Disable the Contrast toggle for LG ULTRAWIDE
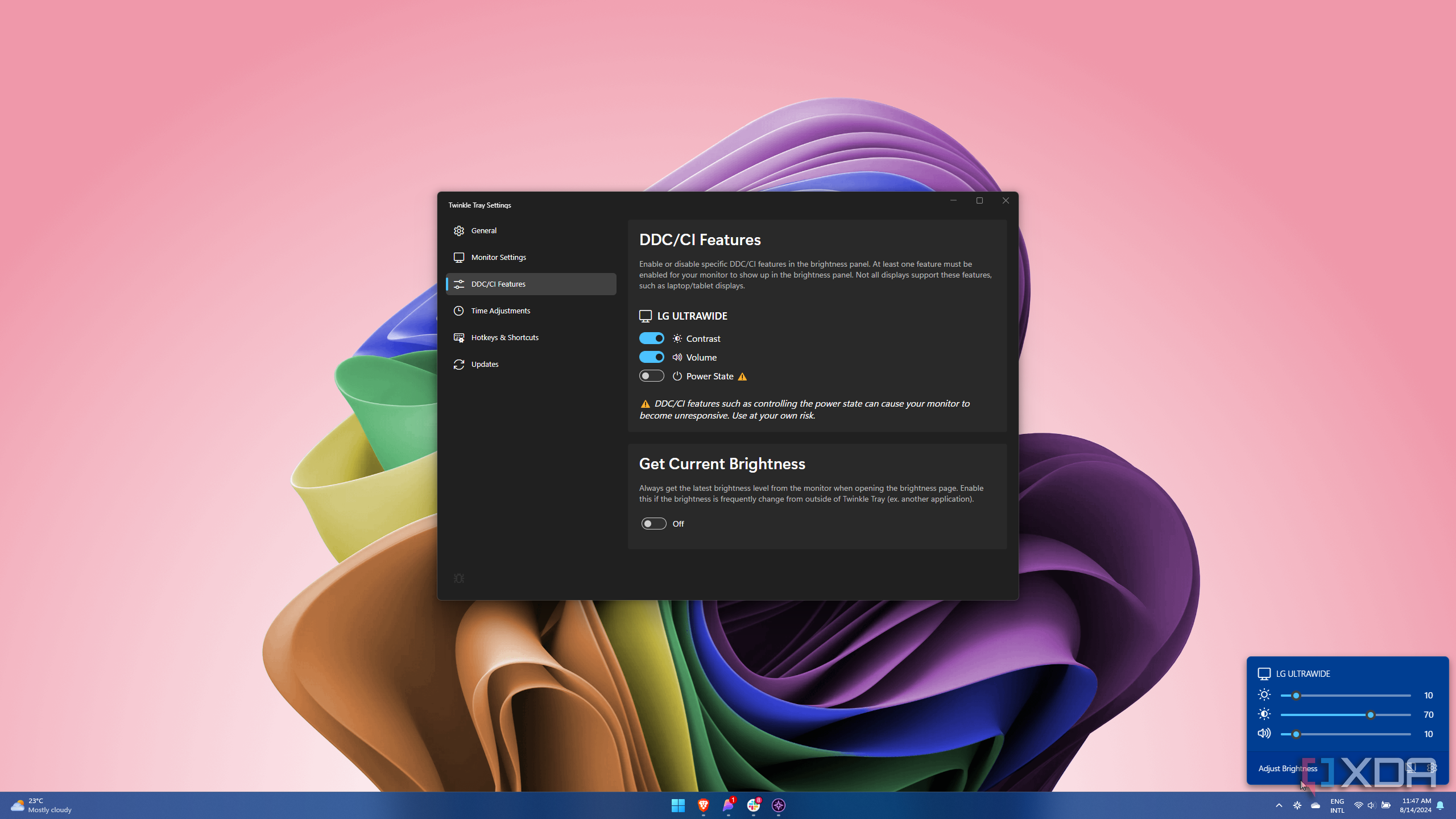Viewport: 1456px width, 819px height. point(651,338)
